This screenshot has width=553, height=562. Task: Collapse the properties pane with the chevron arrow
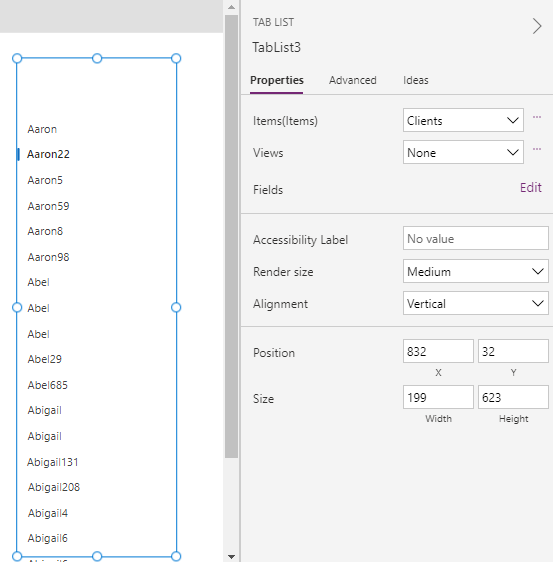pyautogui.click(x=537, y=26)
